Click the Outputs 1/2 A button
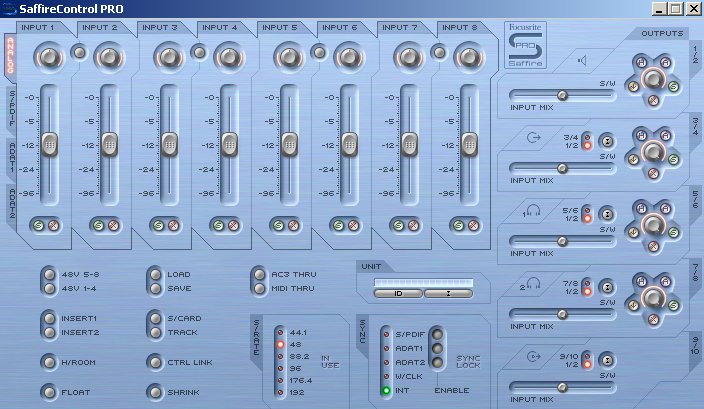704x409 pixels. (665, 62)
